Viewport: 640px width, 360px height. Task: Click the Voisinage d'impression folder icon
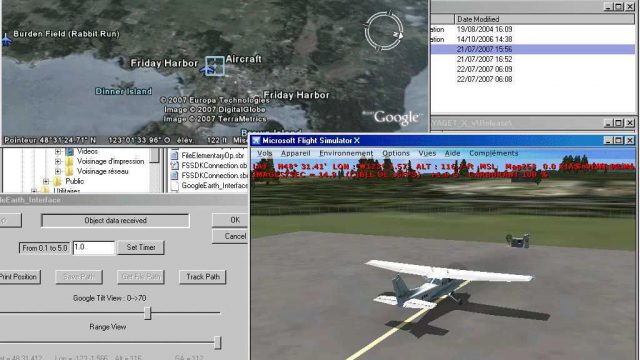pyautogui.click(x=70, y=162)
